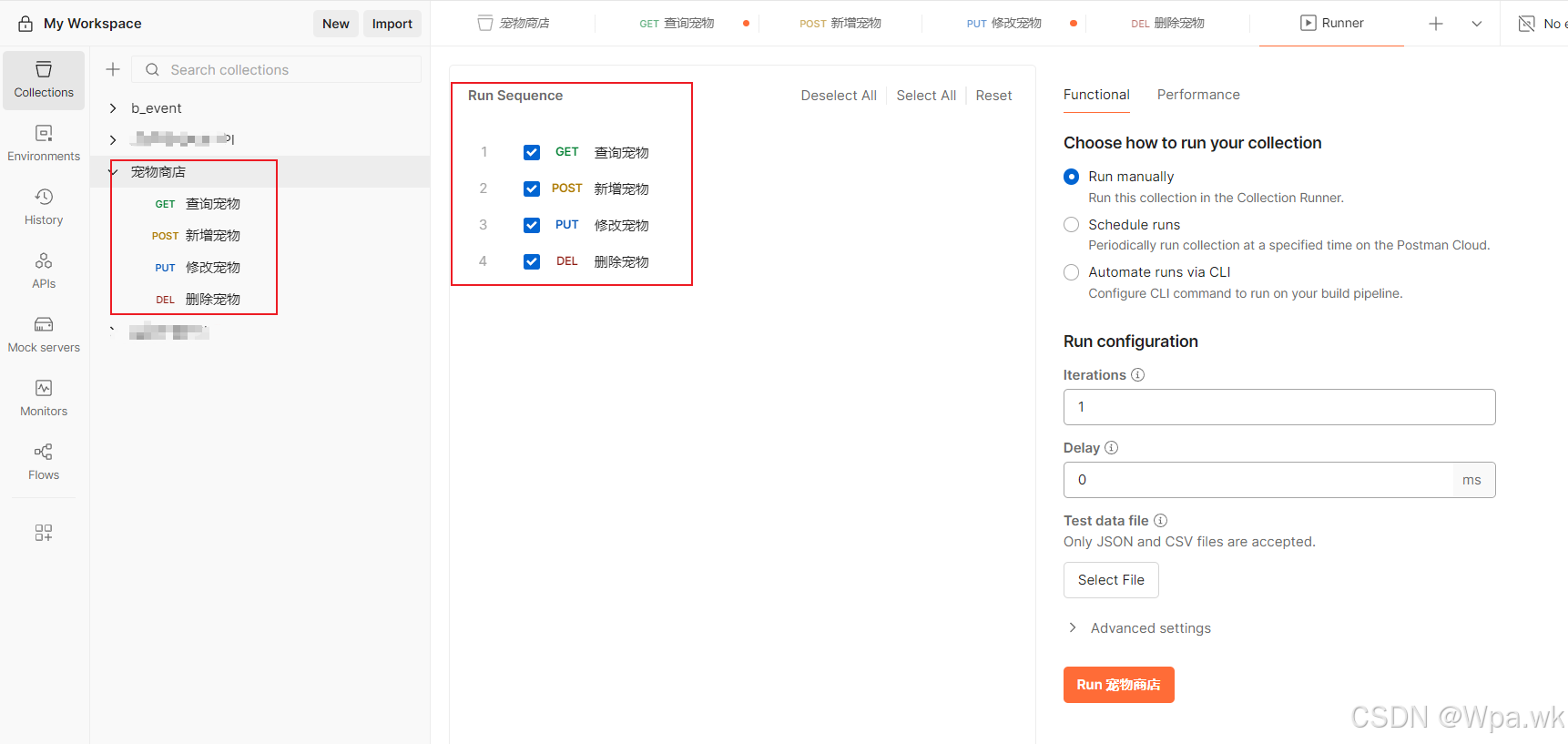
Task: Open the Performance tab
Action: 1198,95
